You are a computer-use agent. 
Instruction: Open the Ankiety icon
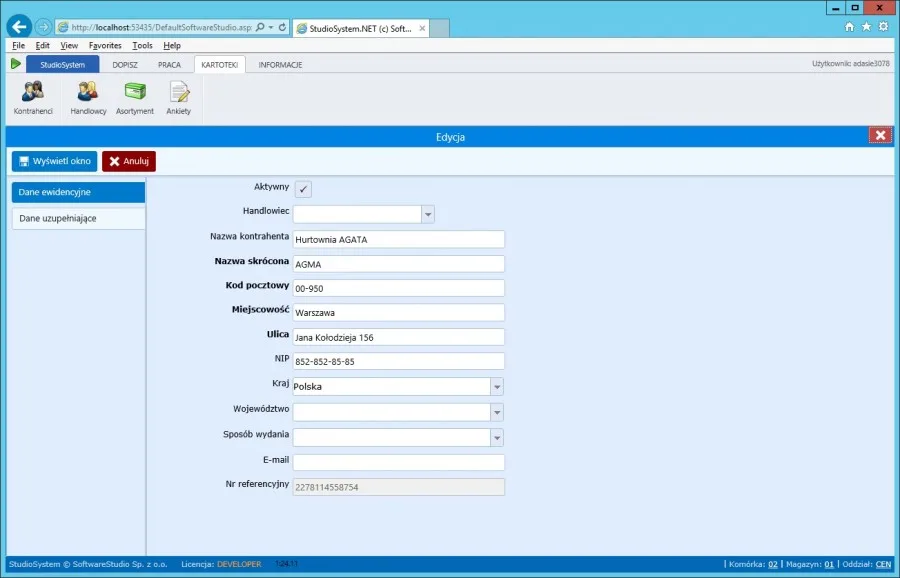[x=179, y=98]
